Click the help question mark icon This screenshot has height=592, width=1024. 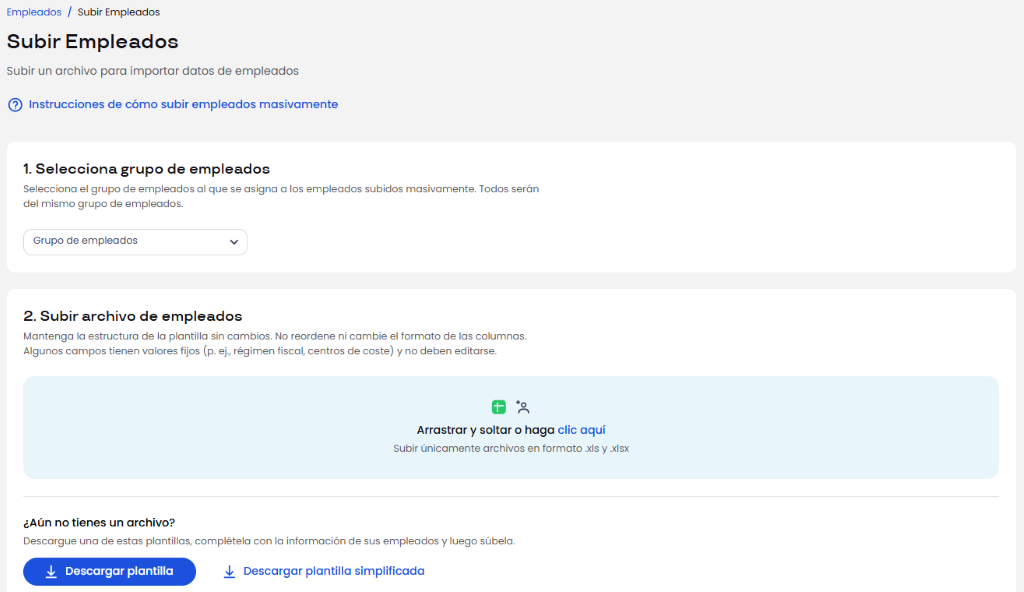[x=15, y=105]
